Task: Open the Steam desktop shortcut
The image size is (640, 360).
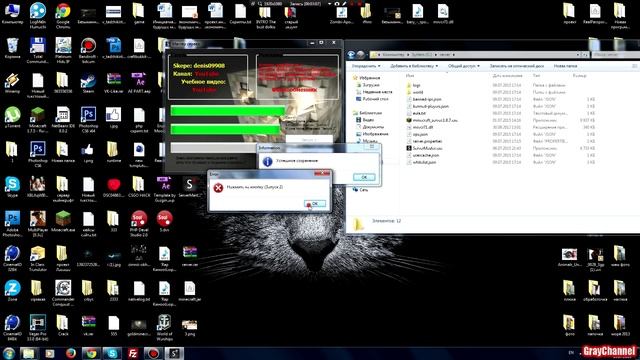Action: point(88,84)
